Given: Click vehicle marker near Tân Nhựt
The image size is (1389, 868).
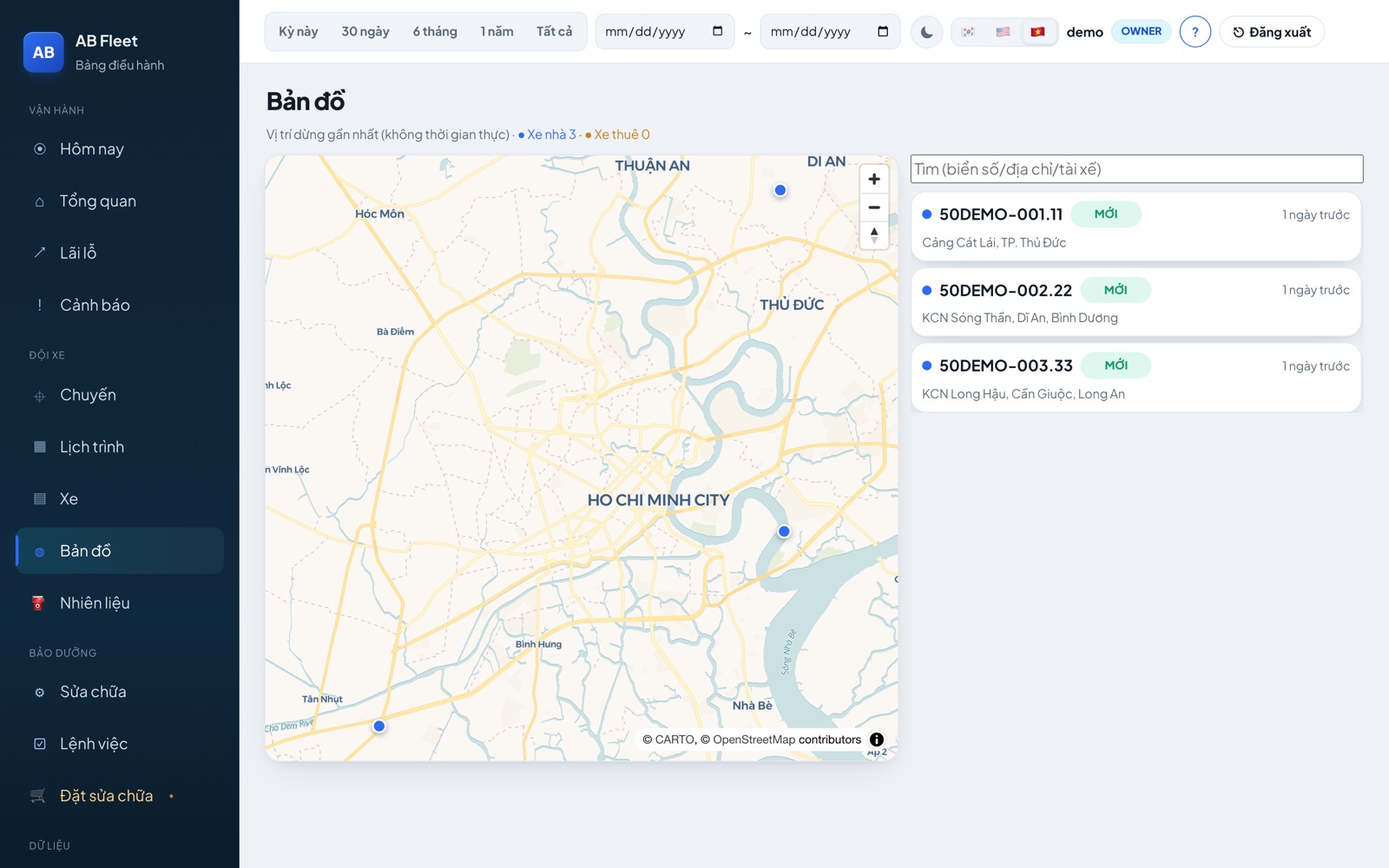Looking at the screenshot, I should (379, 727).
